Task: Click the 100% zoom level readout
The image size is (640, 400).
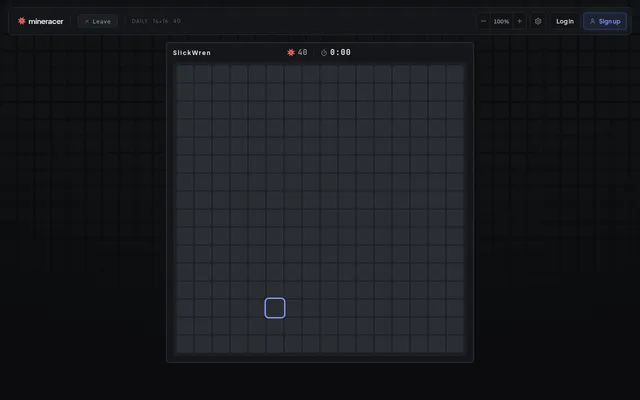Action: [501, 22]
